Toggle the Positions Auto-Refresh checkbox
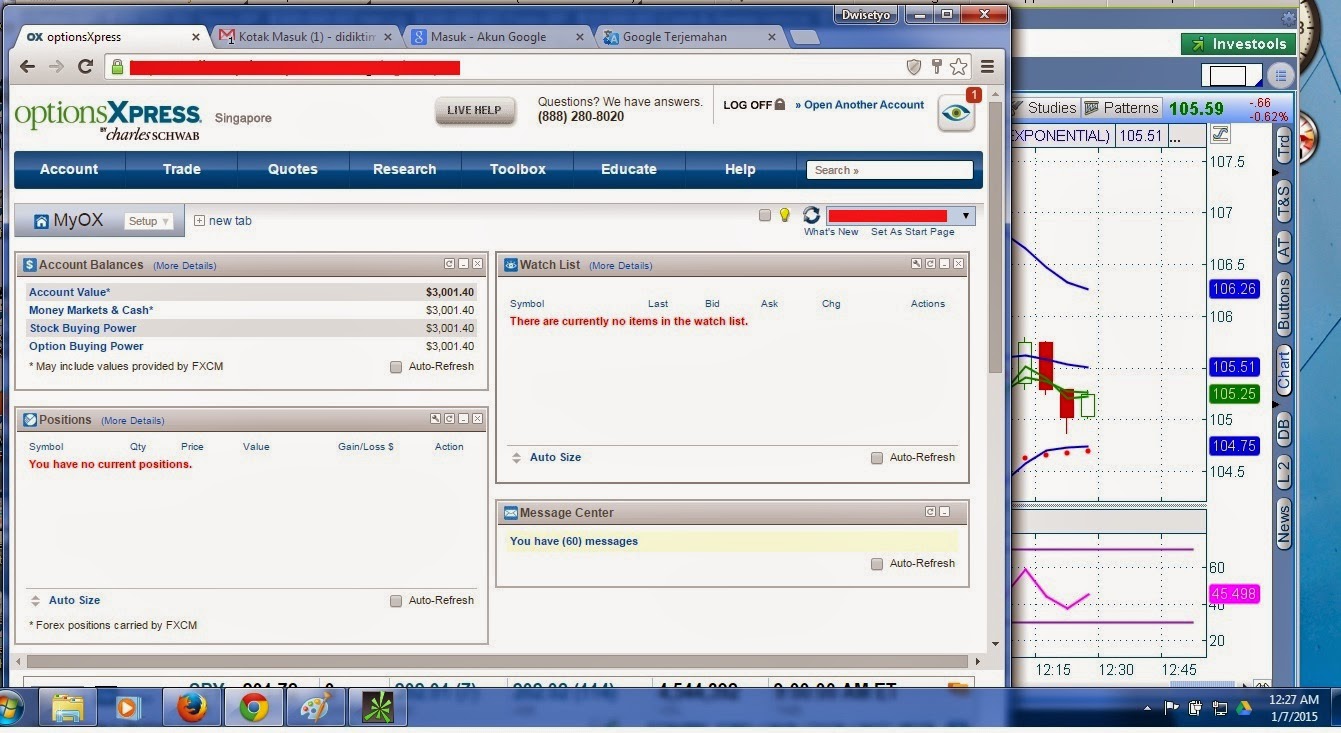The image size is (1341, 733). pos(396,601)
